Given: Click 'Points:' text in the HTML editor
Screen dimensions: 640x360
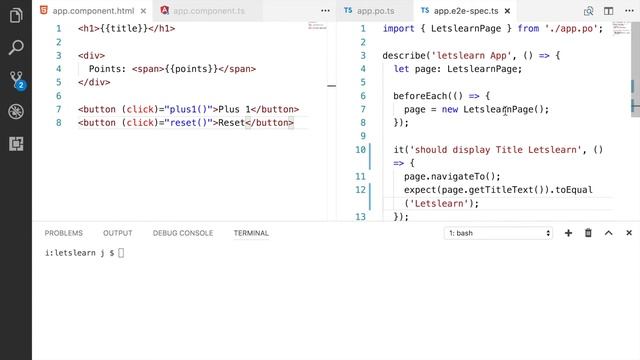Looking at the screenshot, I should [107, 69].
